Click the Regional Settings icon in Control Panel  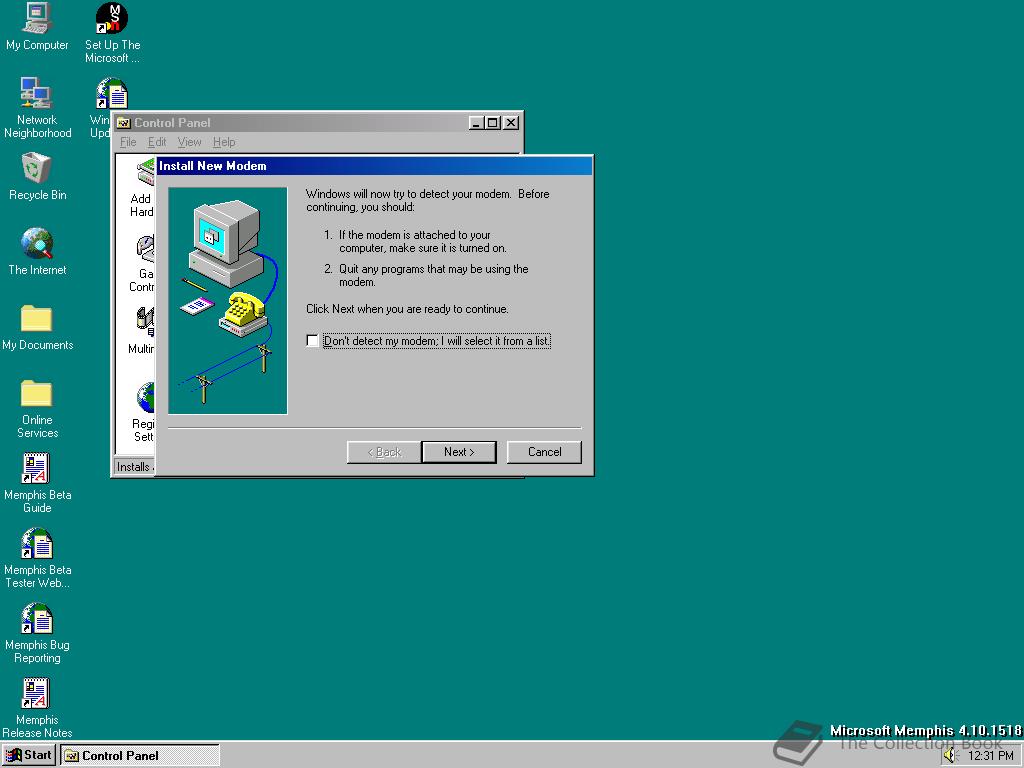(x=145, y=398)
